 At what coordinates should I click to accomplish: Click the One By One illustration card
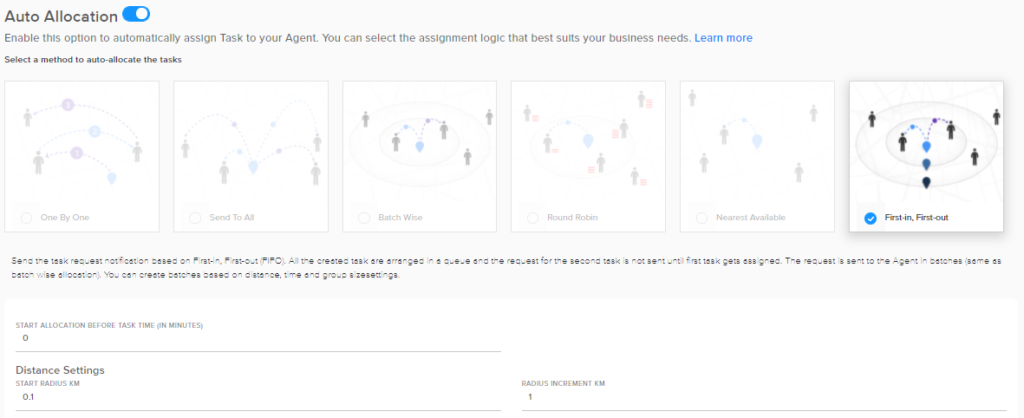pos(82,156)
